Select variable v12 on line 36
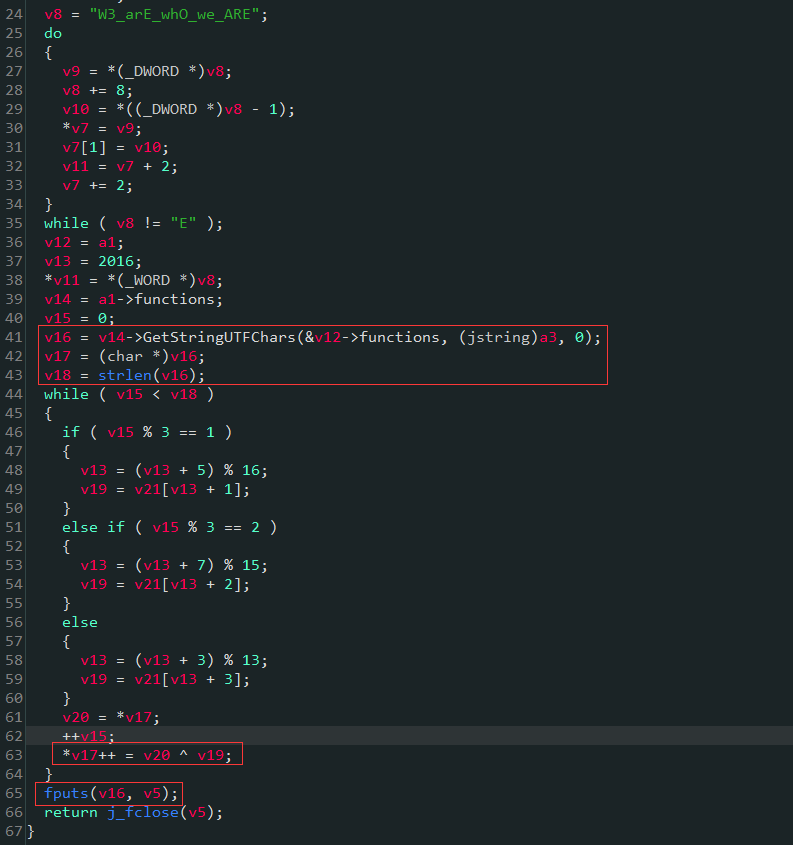This screenshot has width=793, height=845. [x=58, y=243]
